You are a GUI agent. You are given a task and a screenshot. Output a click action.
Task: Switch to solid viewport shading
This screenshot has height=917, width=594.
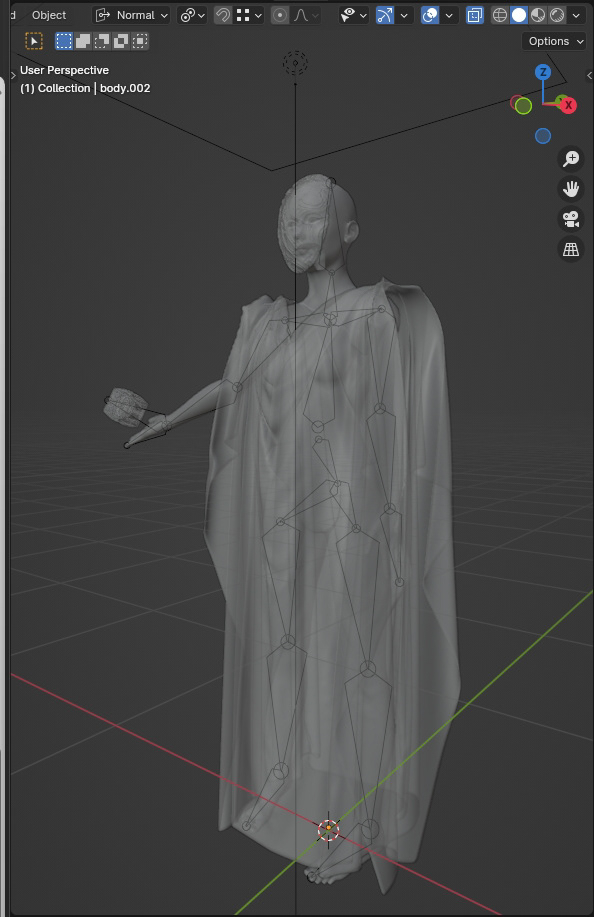pyautogui.click(x=519, y=15)
